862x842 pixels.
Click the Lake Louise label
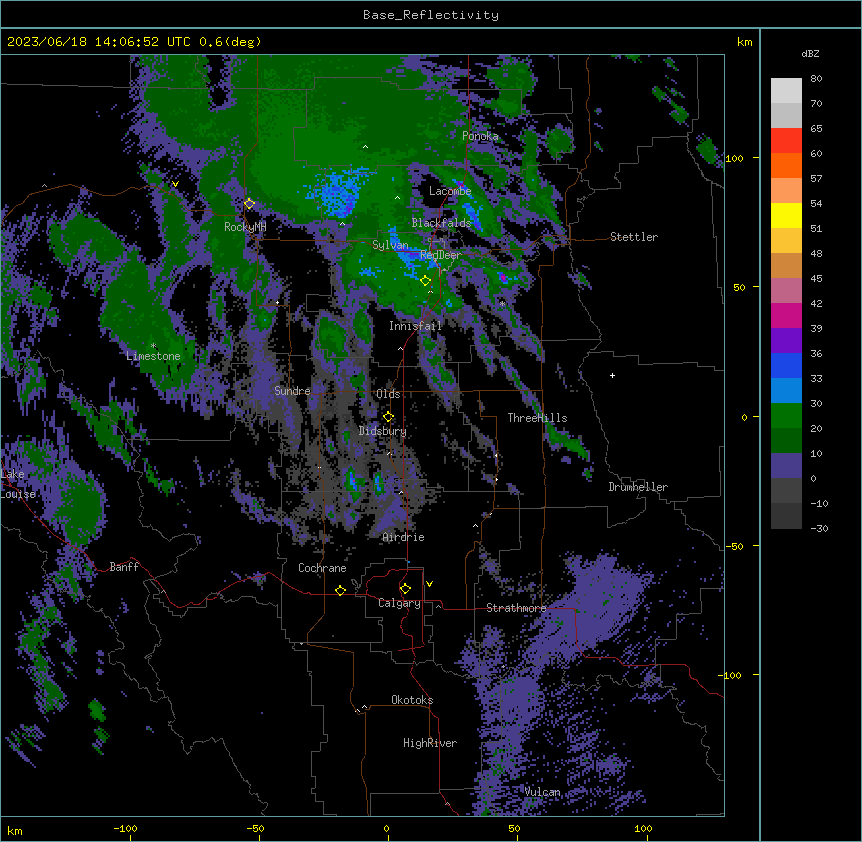tap(18, 484)
